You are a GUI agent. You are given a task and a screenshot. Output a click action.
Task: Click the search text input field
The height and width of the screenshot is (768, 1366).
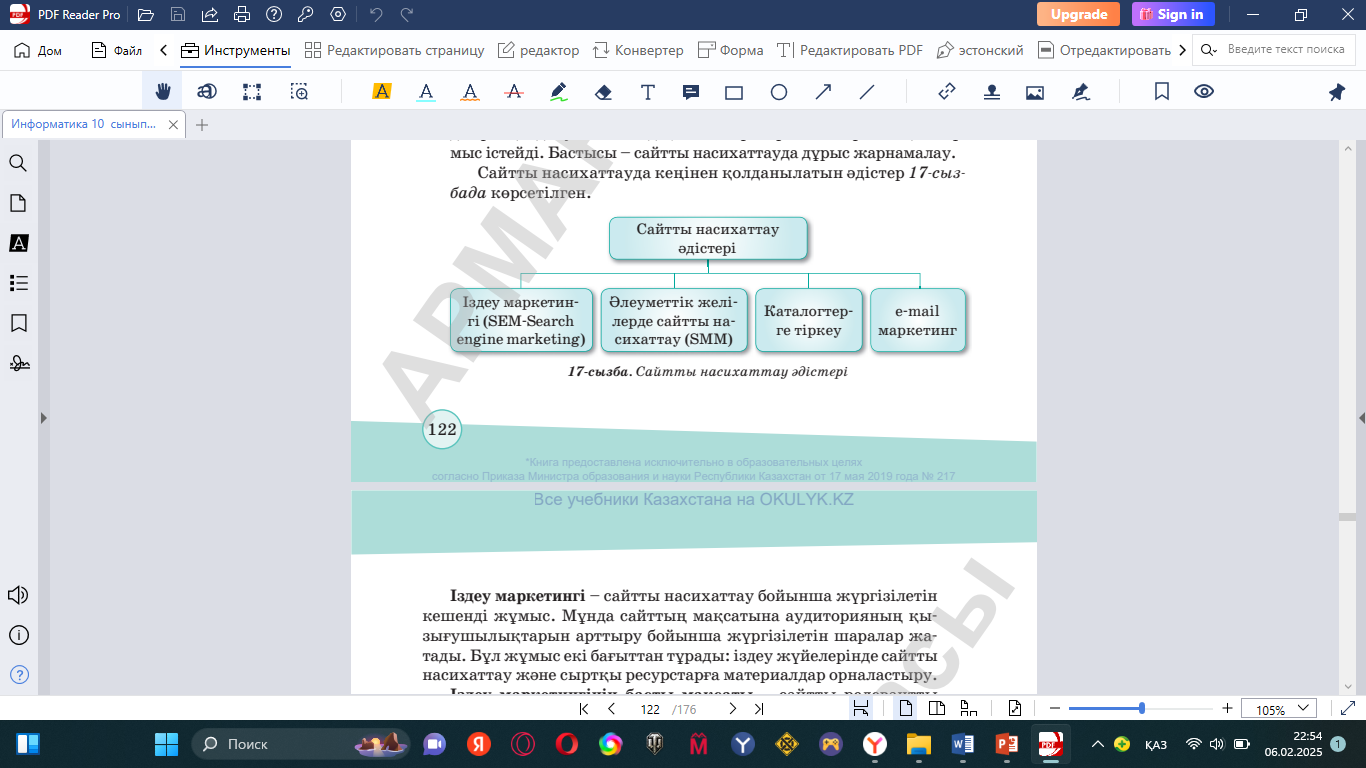tap(1285, 49)
